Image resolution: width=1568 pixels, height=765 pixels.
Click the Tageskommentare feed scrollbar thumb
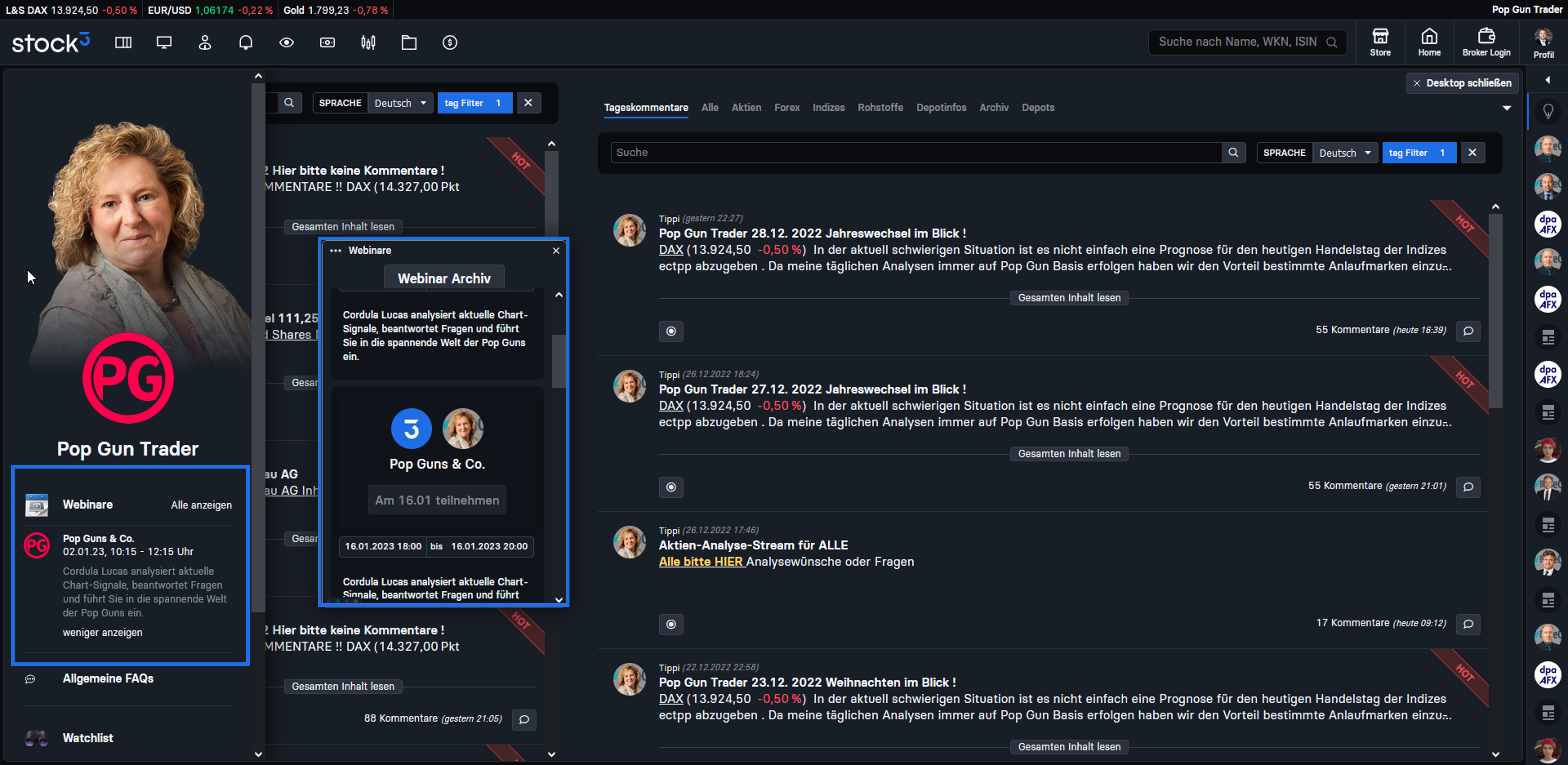1496,310
